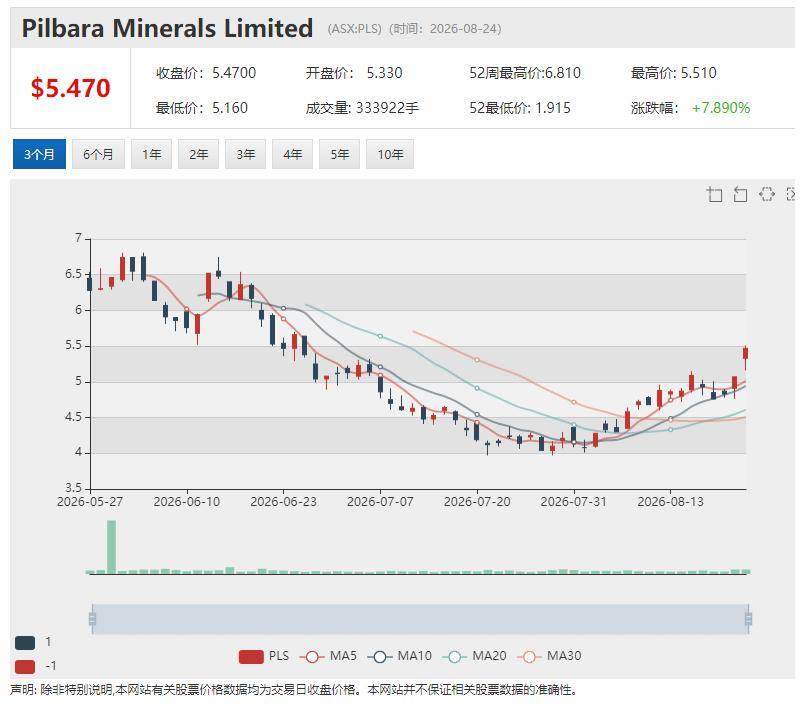The width and height of the screenshot is (808, 704).
Task: Click the last candlestick near 5.47
Action: [x=745, y=354]
